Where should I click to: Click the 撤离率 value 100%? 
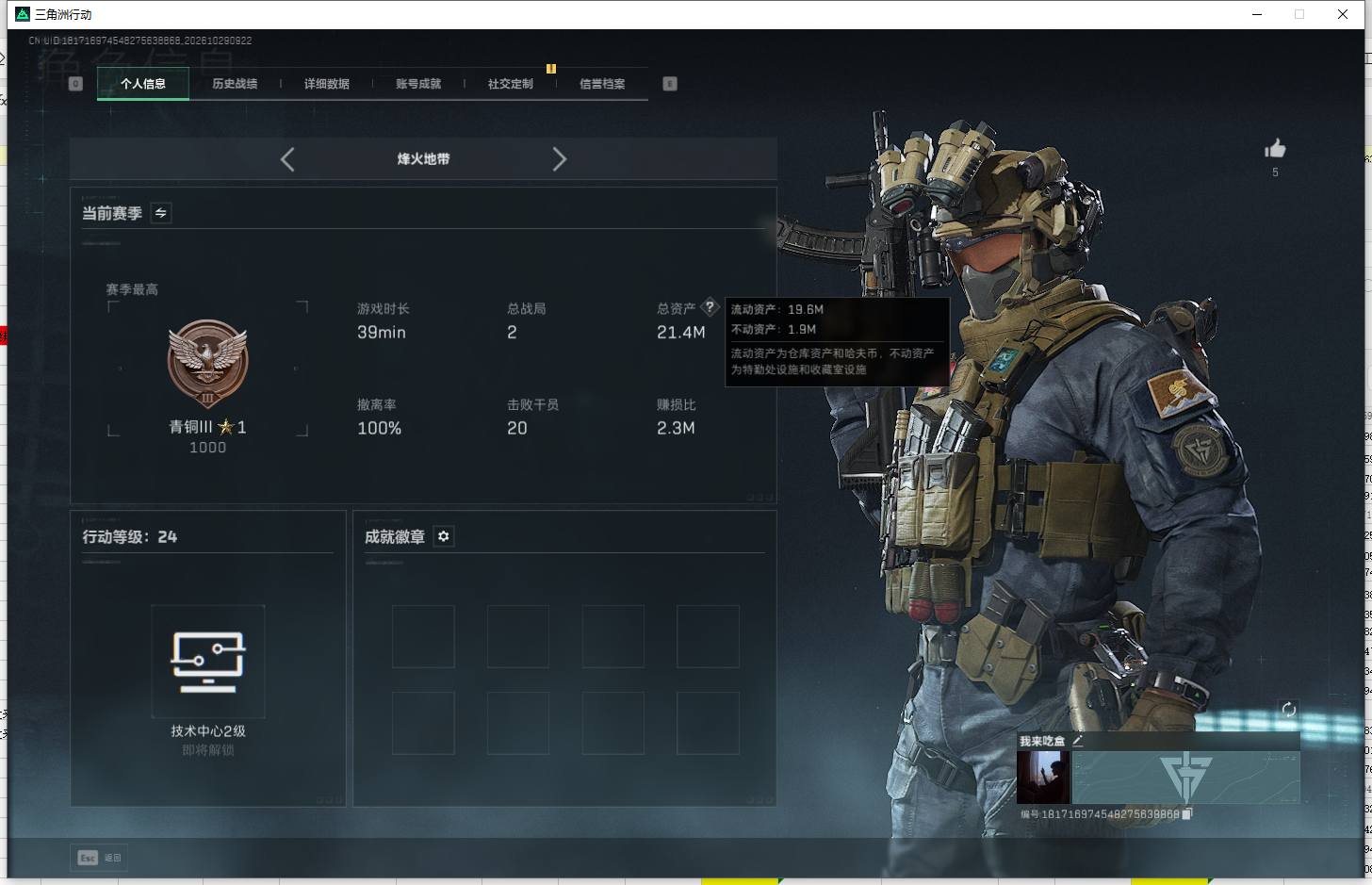(380, 429)
